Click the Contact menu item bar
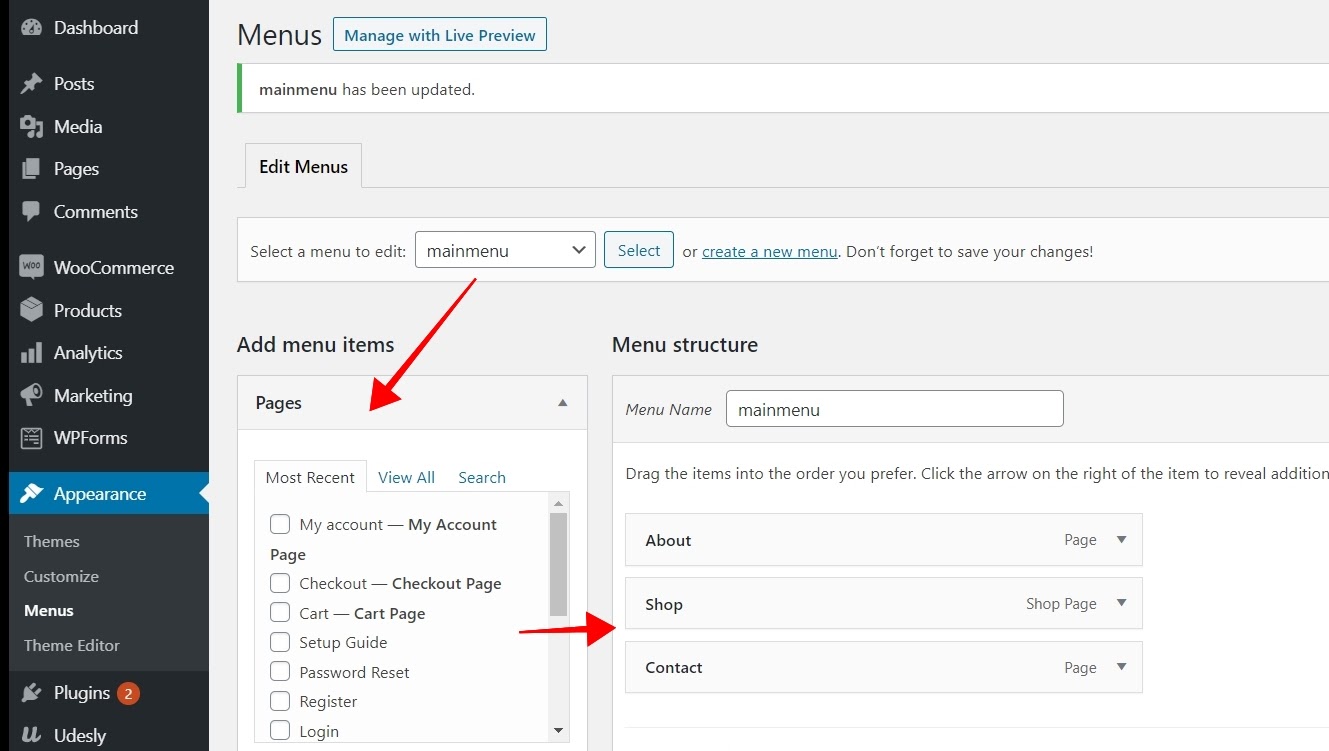This screenshot has width=1329, height=751. pos(884,667)
